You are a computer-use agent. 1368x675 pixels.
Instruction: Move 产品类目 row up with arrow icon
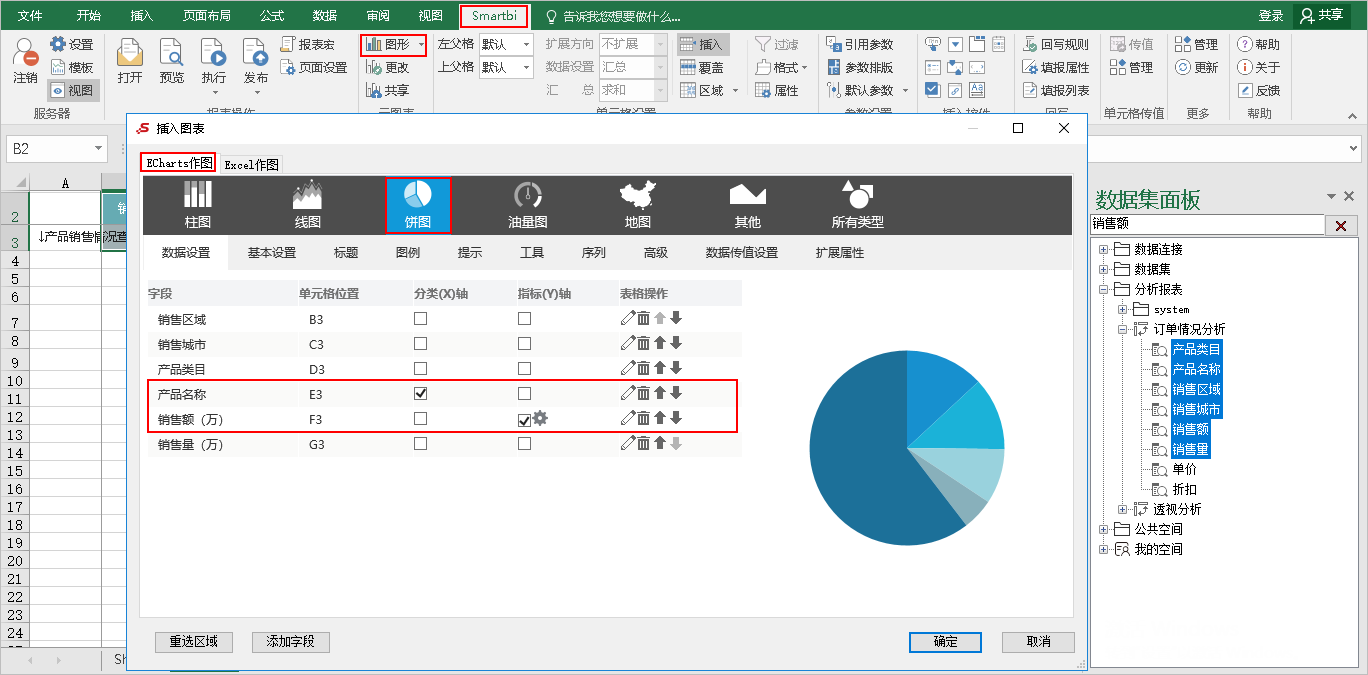[x=660, y=368]
